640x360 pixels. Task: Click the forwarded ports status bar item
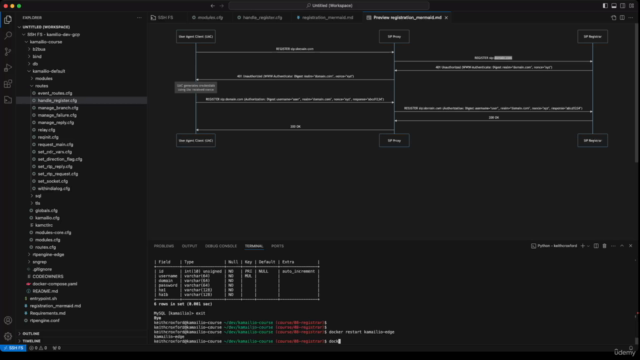coord(57,348)
